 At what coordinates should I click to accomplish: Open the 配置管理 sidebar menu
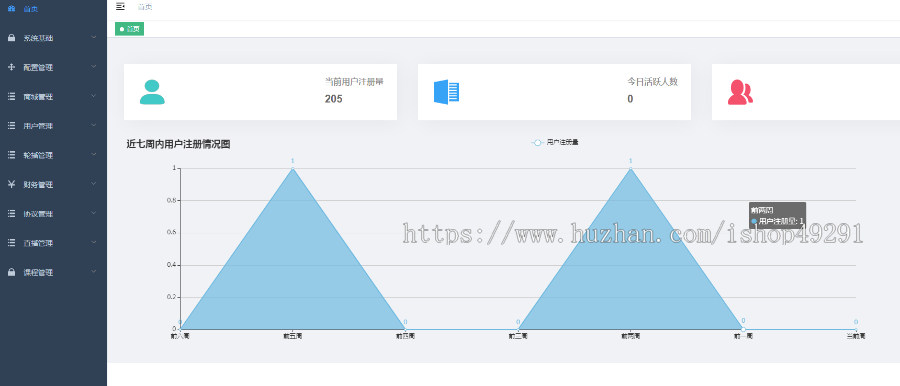point(53,67)
